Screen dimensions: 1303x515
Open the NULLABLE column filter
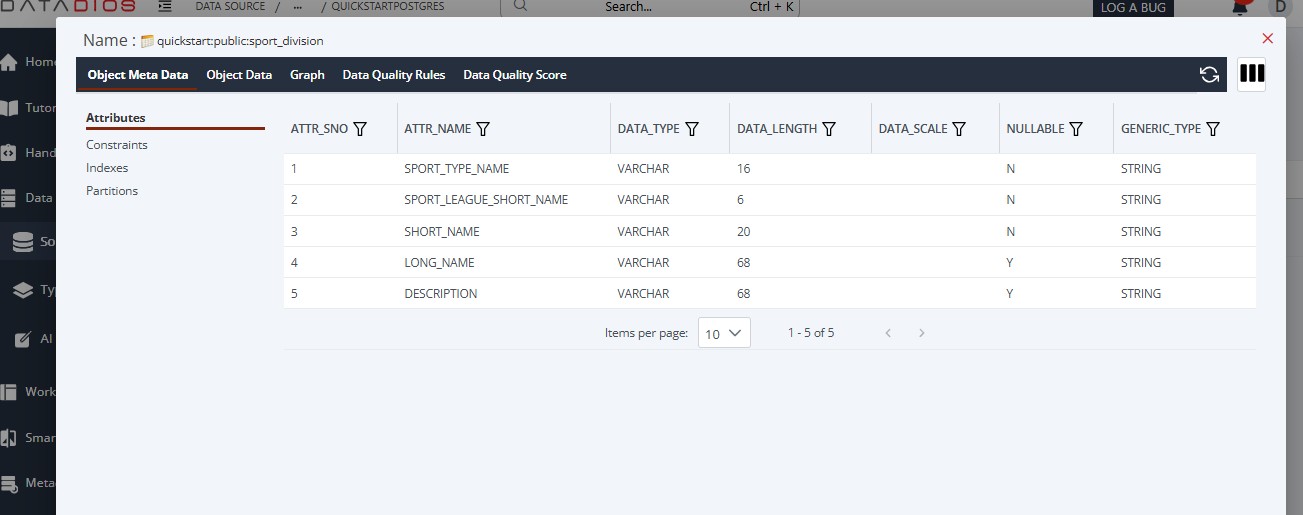(x=1076, y=129)
